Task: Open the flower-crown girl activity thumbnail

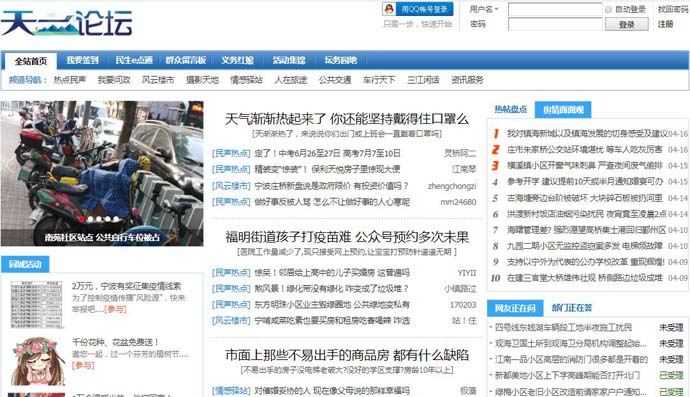Action: click(38, 361)
